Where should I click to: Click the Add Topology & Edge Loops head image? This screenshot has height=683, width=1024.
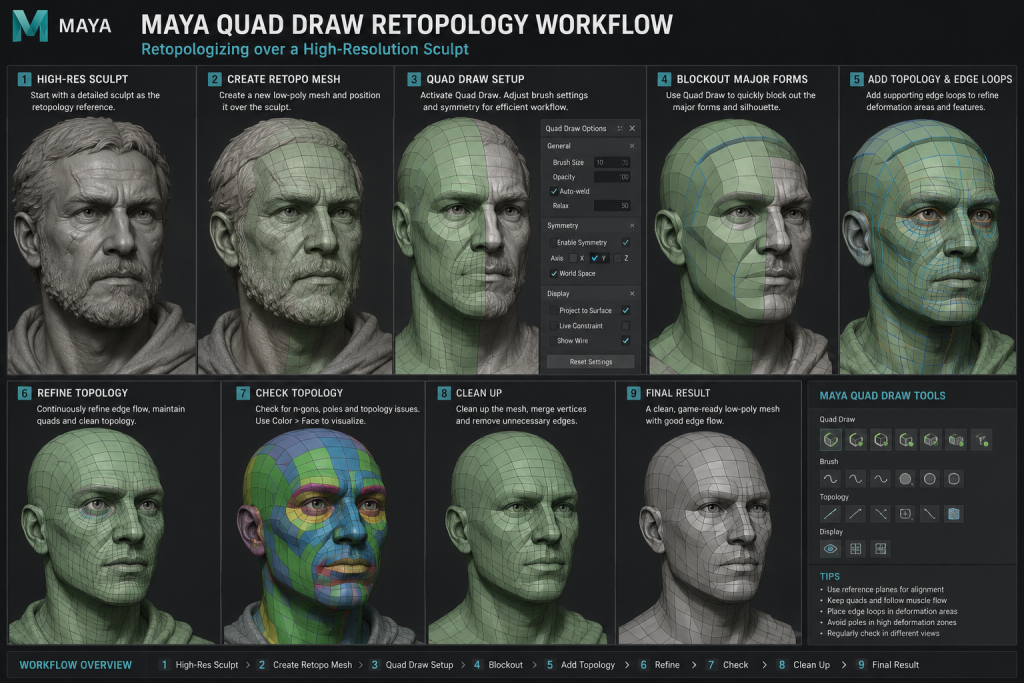coord(927,245)
